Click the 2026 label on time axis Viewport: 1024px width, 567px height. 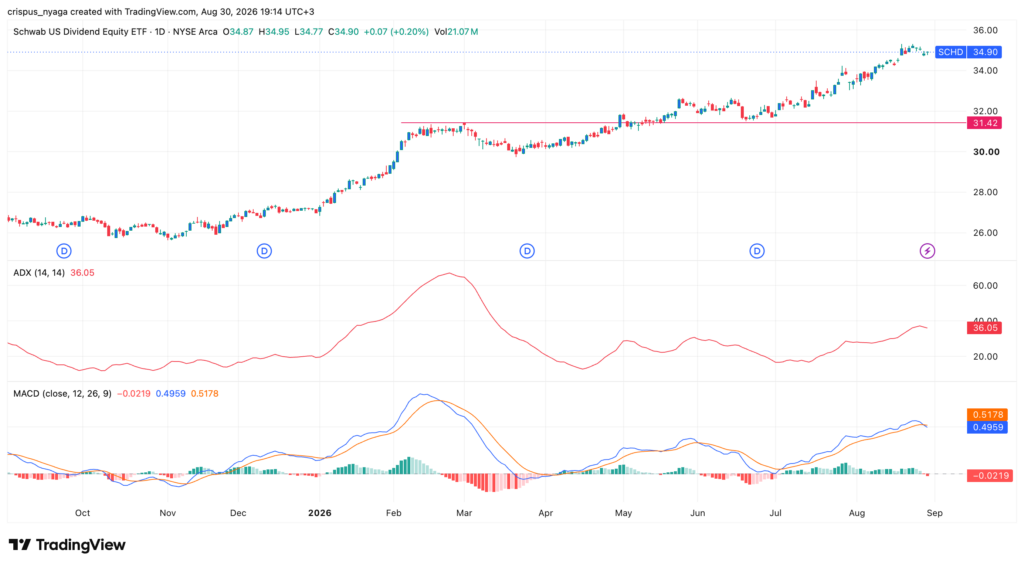tap(319, 513)
